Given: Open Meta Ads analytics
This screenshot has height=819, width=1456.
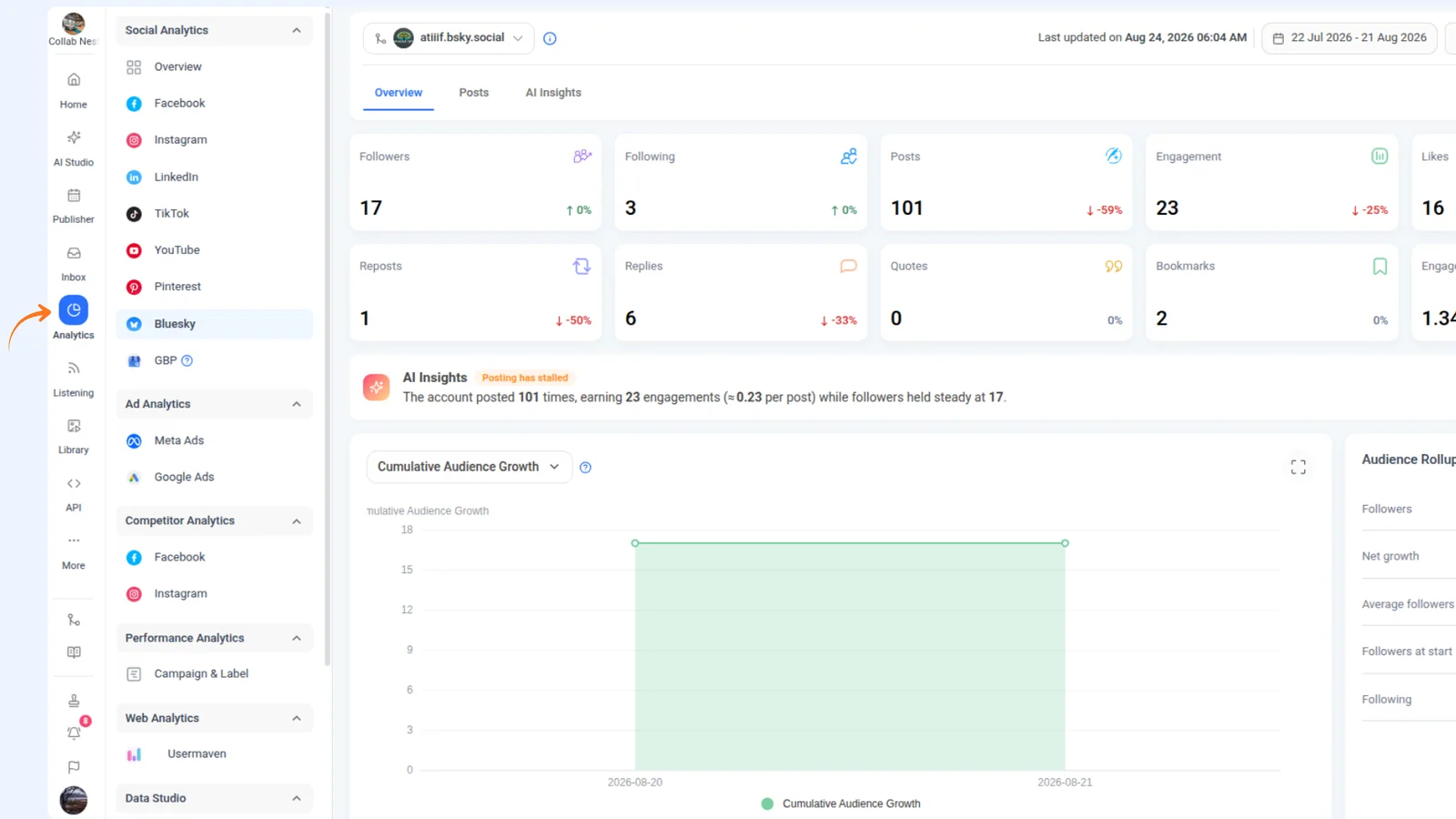Looking at the screenshot, I should coord(215,440).
